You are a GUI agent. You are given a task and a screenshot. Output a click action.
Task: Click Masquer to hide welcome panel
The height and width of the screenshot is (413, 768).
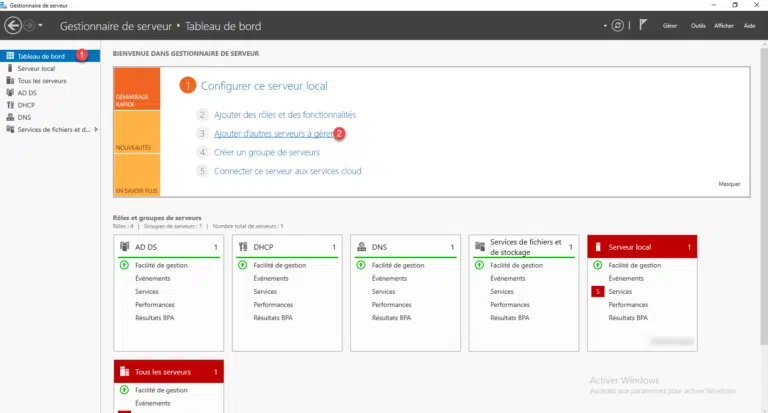pos(729,185)
